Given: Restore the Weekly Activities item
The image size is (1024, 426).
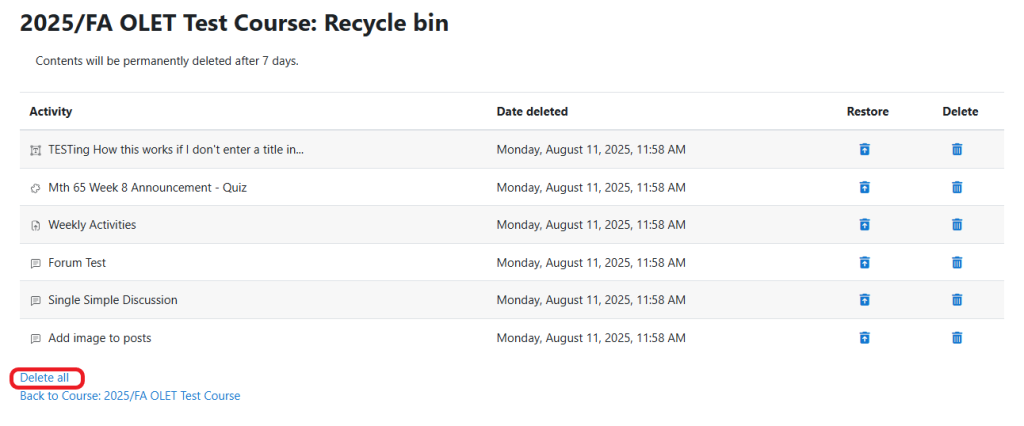Looking at the screenshot, I should (865, 225).
